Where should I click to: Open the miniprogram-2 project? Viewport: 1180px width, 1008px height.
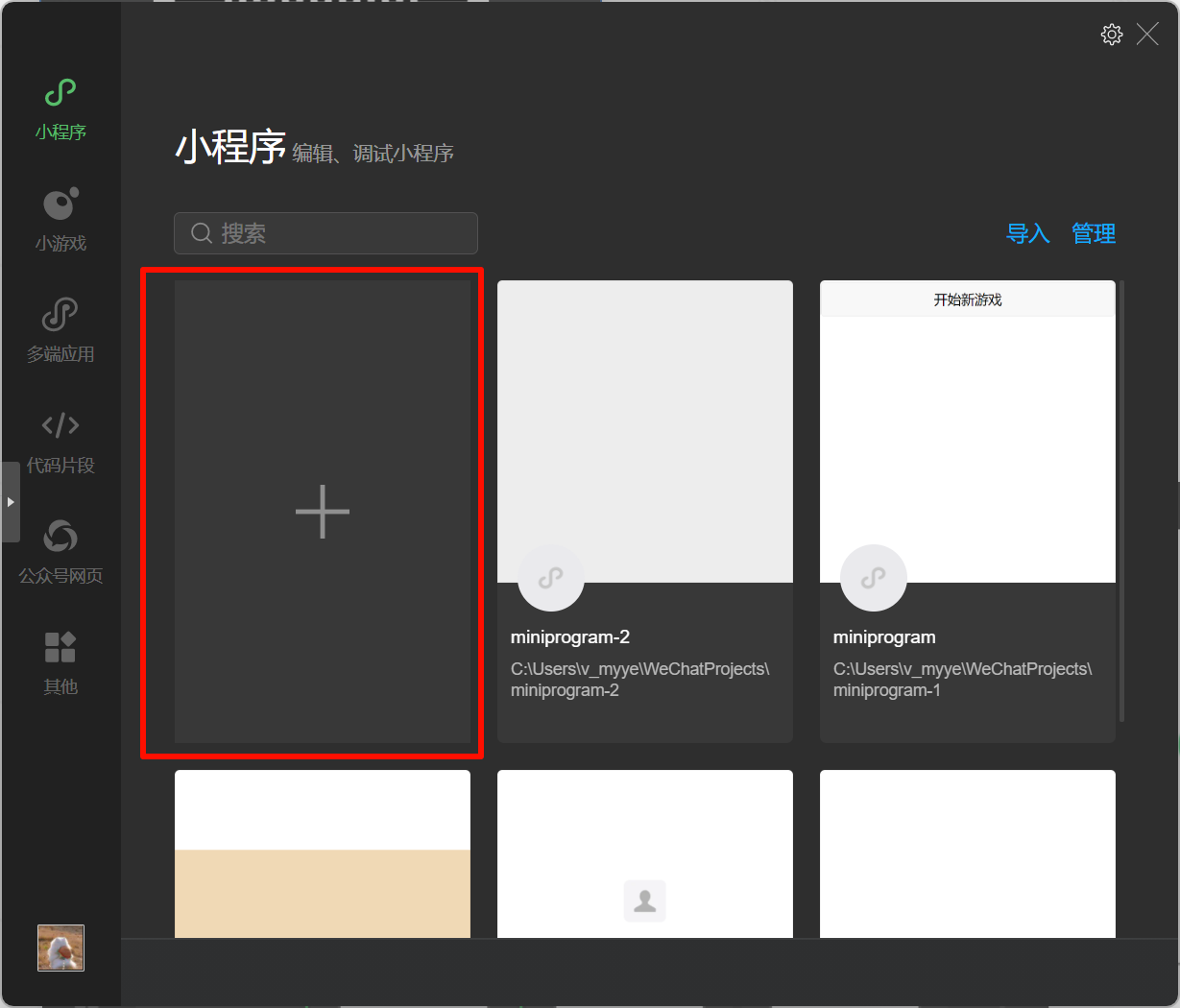(645, 431)
